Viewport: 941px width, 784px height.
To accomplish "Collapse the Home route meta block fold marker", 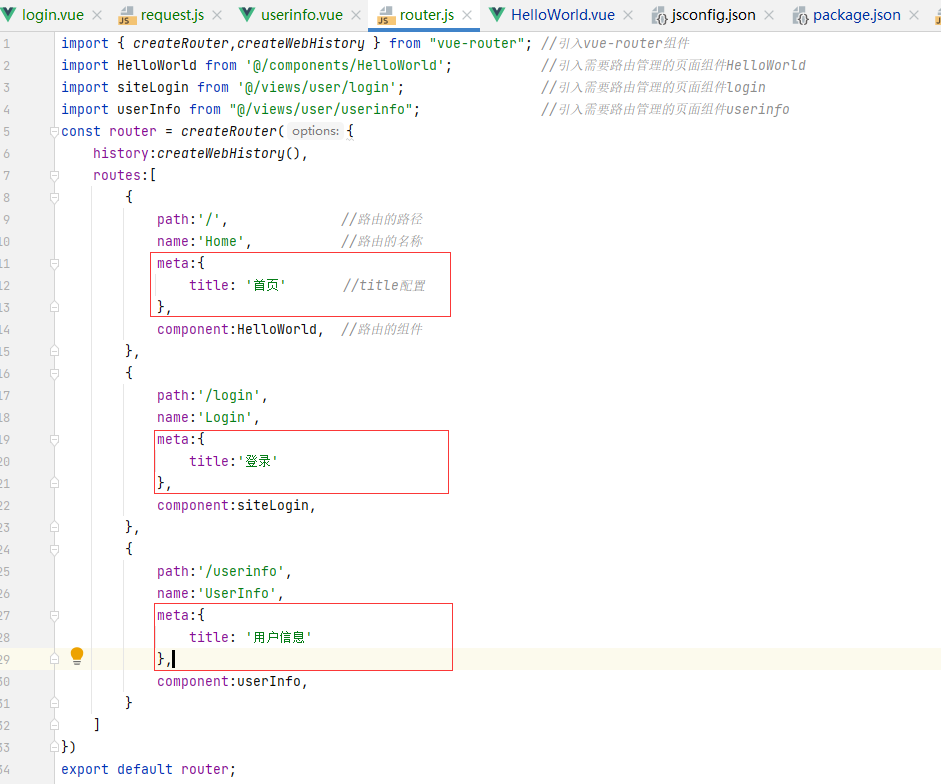I will 52,264.
